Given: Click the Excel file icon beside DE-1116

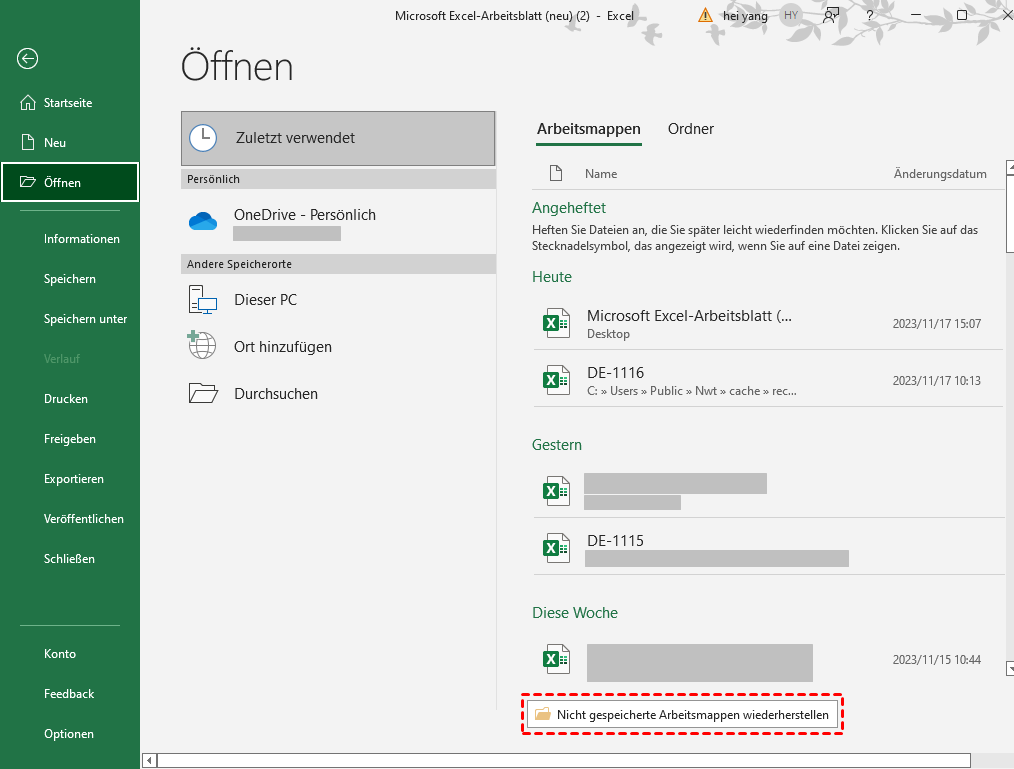Looking at the screenshot, I should [556, 380].
